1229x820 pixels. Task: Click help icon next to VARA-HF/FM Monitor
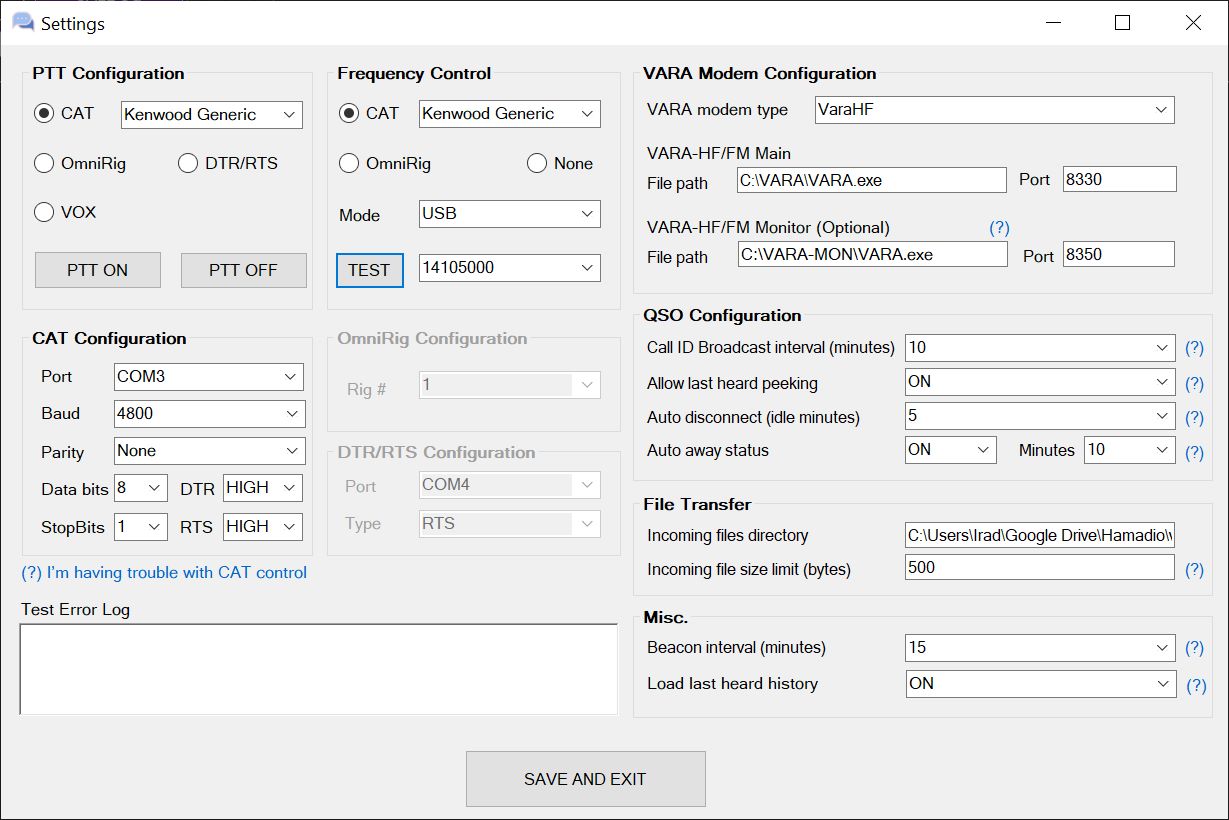[x=999, y=227]
